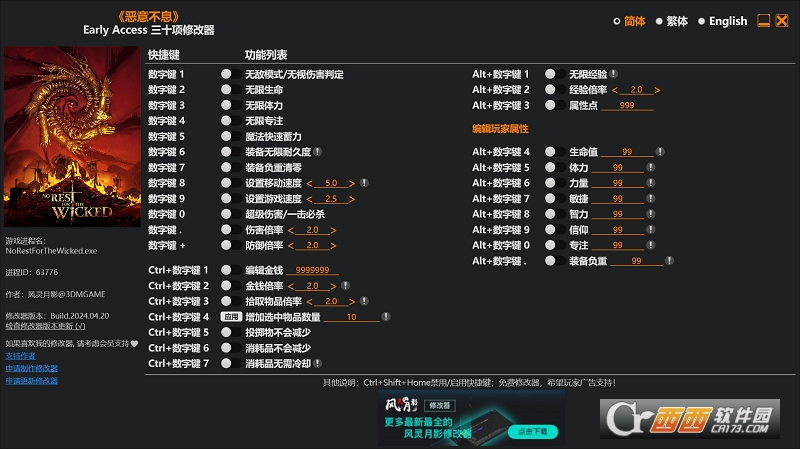Click info icon beside 专注 attribute field

tap(651, 245)
